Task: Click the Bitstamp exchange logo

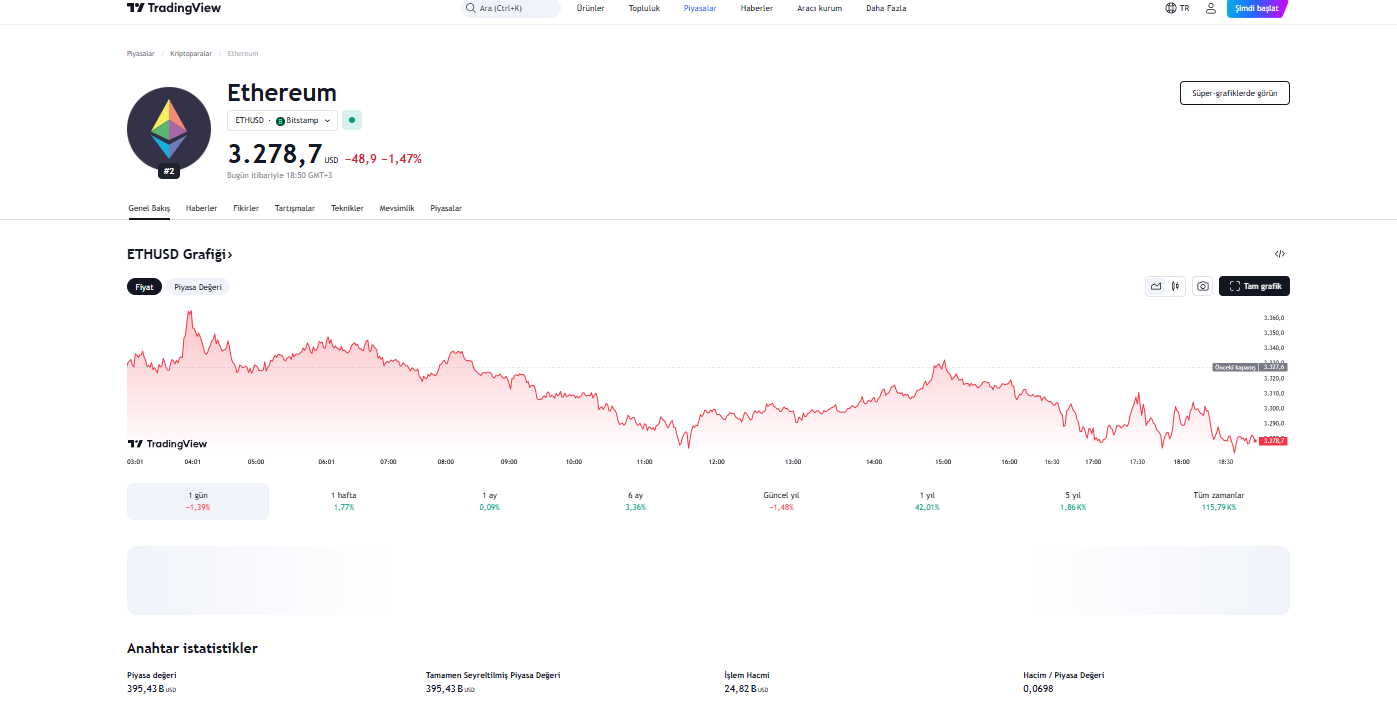Action: point(280,120)
